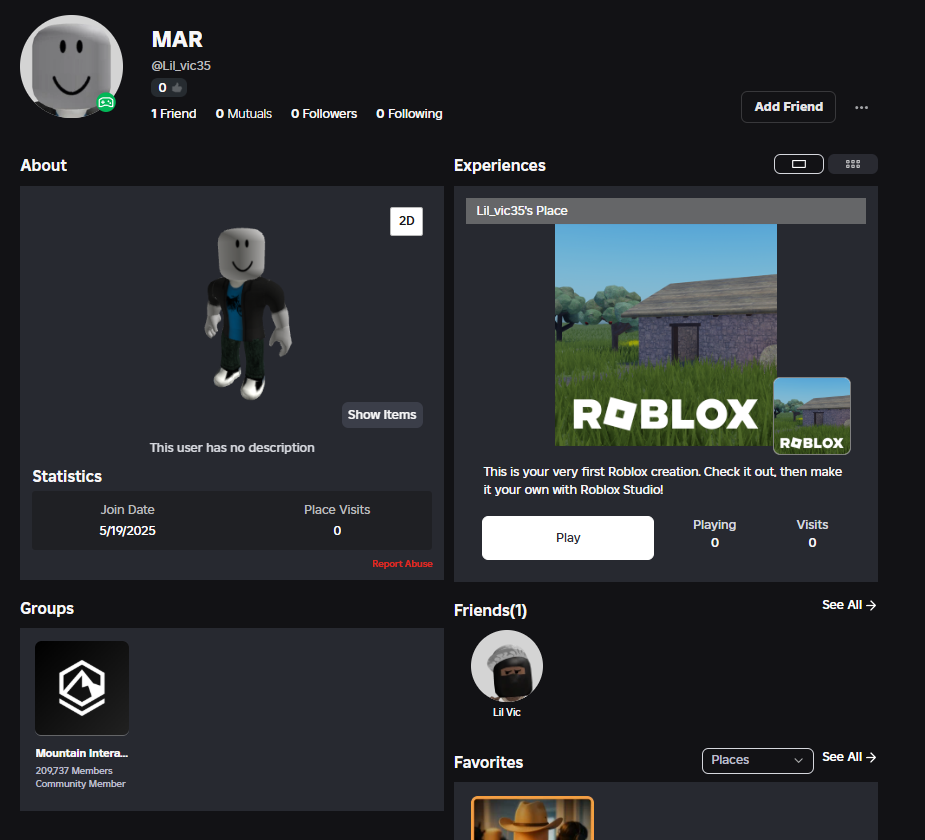The image size is (925, 840).
Task: Click the @Lil_vic35 username text
Action: click(x=181, y=65)
